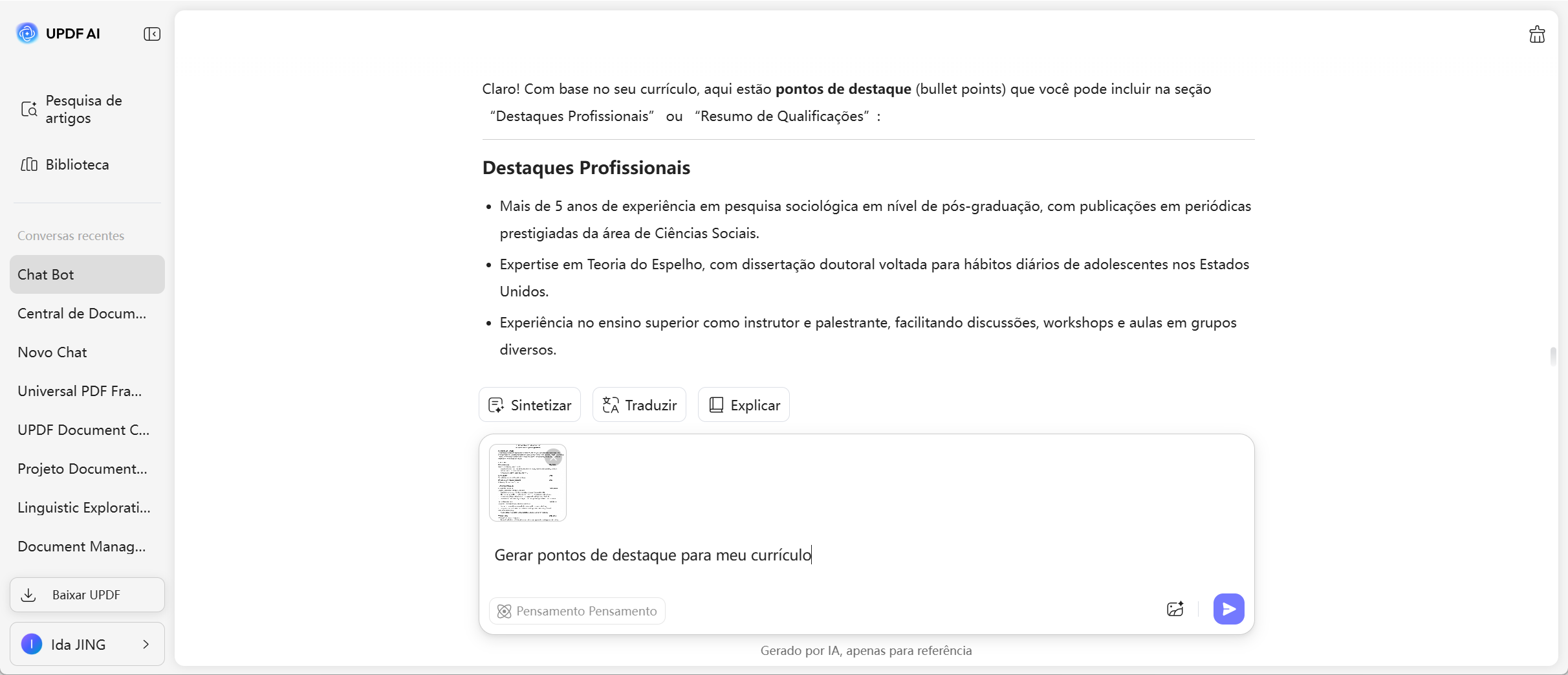The height and width of the screenshot is (675, 1568).
Task: Click the Sintetizar button
Action: [x=530, y=405]
